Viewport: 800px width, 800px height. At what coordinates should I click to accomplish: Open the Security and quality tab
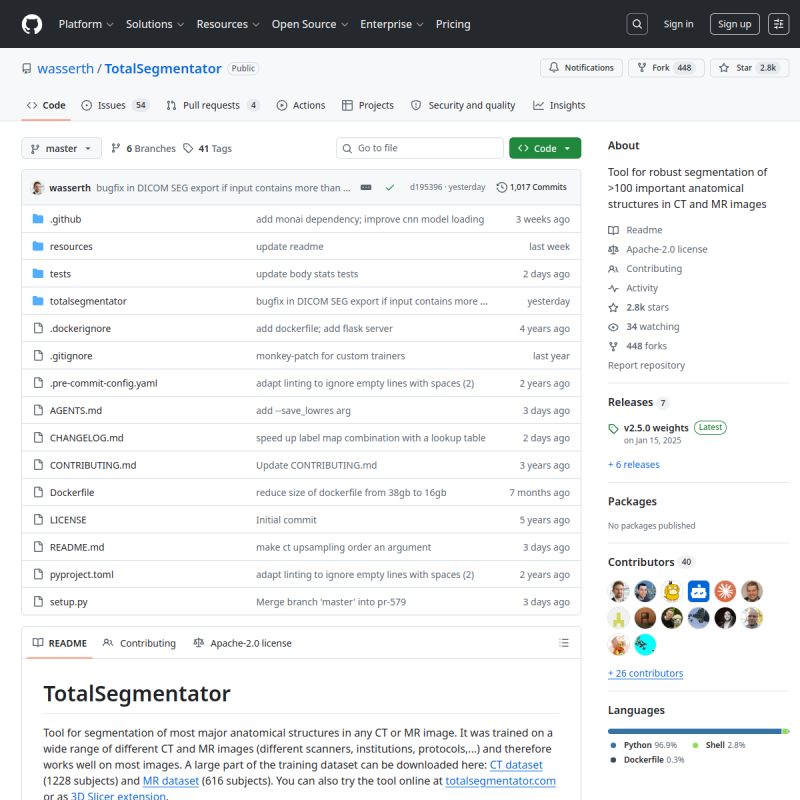463,105
